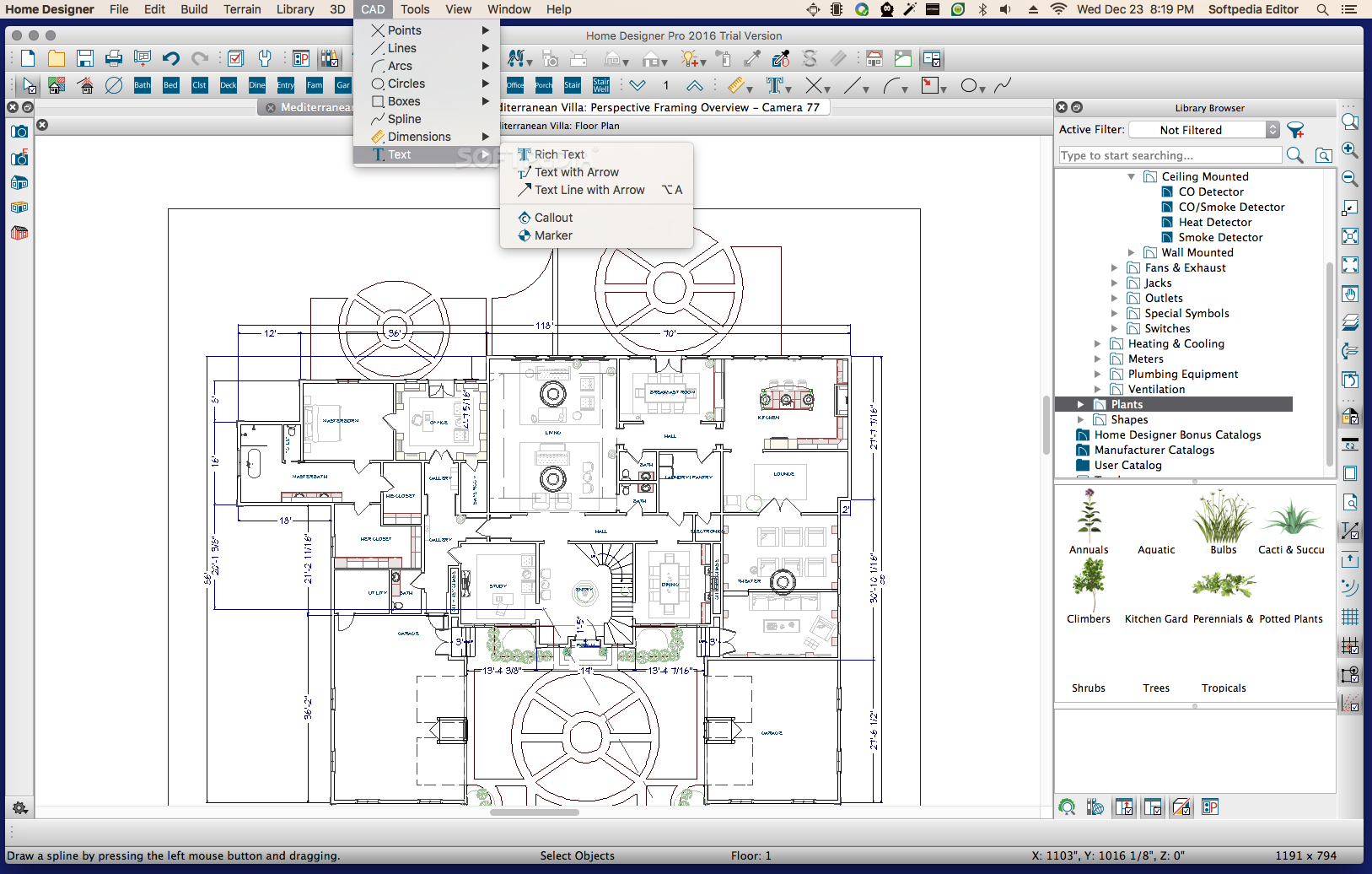Toggle the Select Objects arrow tool
This screenshot has height=874, width=1372.
coord(30,85)
